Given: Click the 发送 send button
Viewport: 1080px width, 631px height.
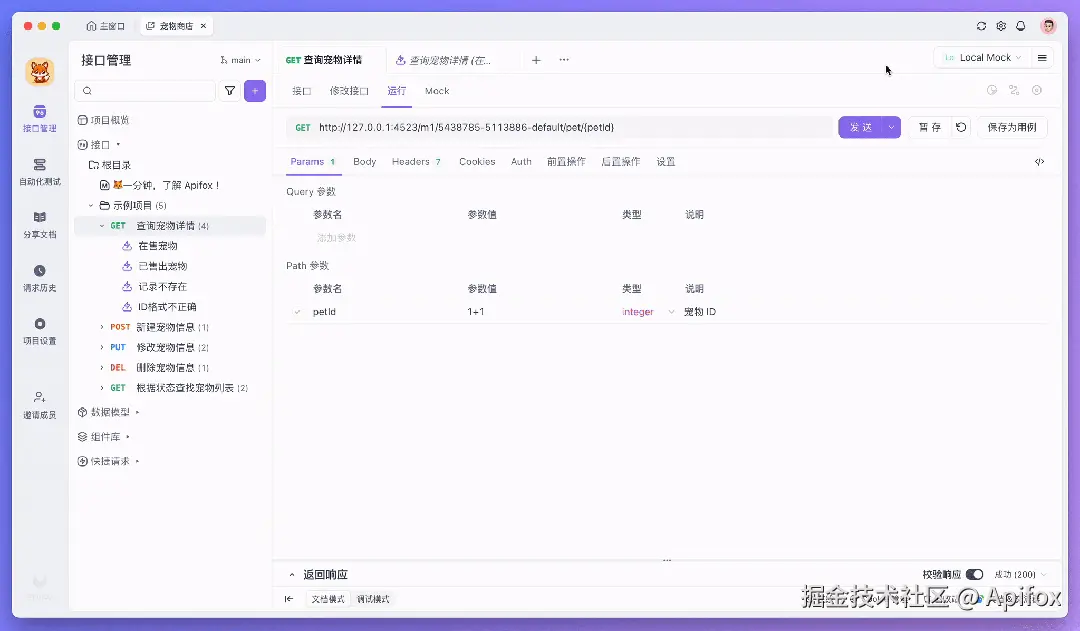Looking at the screenshot, I should pos(860,127).
